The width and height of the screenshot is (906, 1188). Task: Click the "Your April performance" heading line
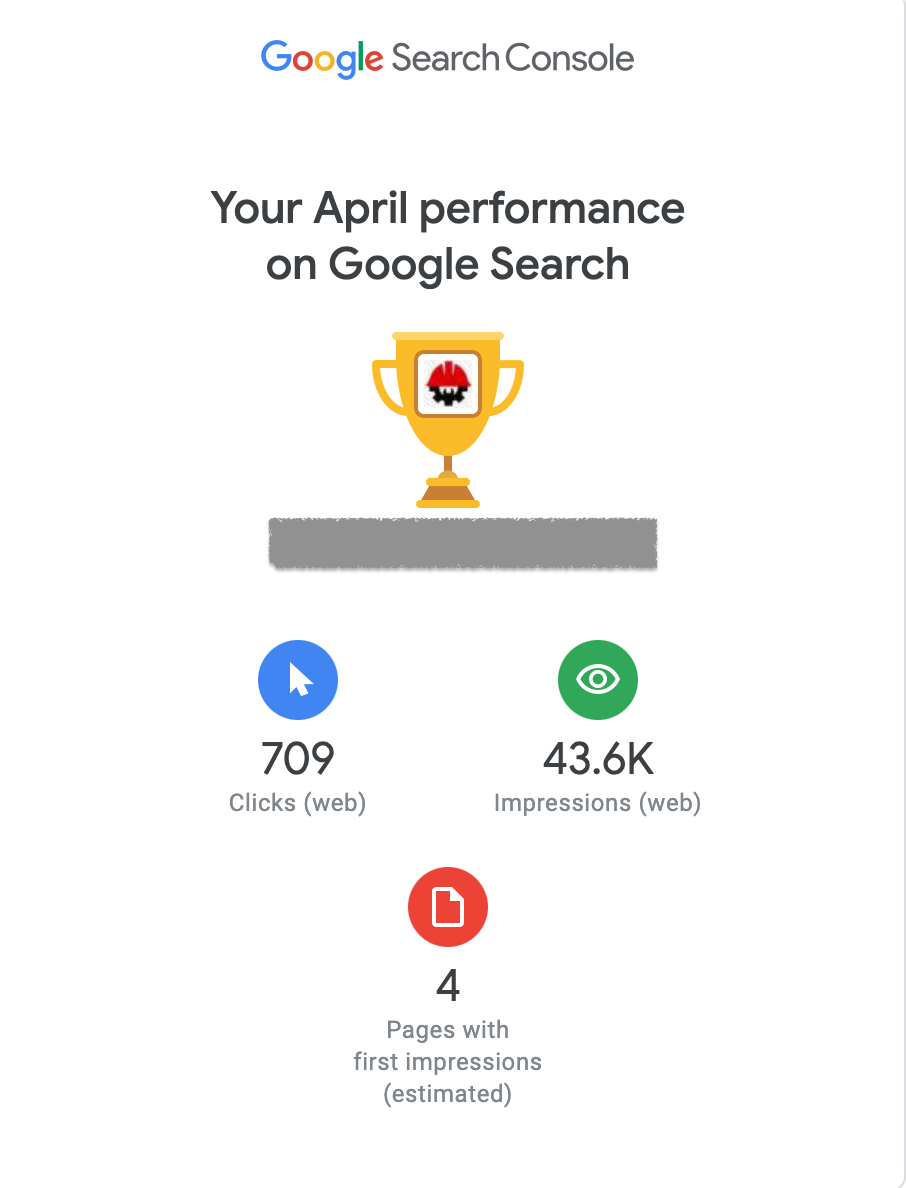tap(448, 209)
